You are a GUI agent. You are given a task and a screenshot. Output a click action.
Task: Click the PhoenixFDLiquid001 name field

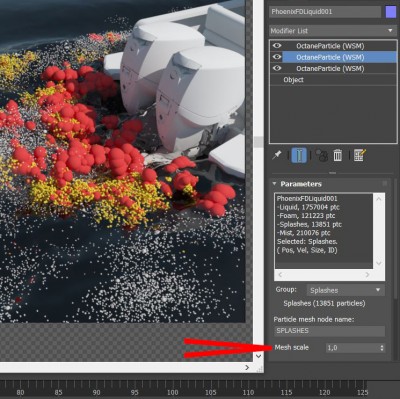325,12
